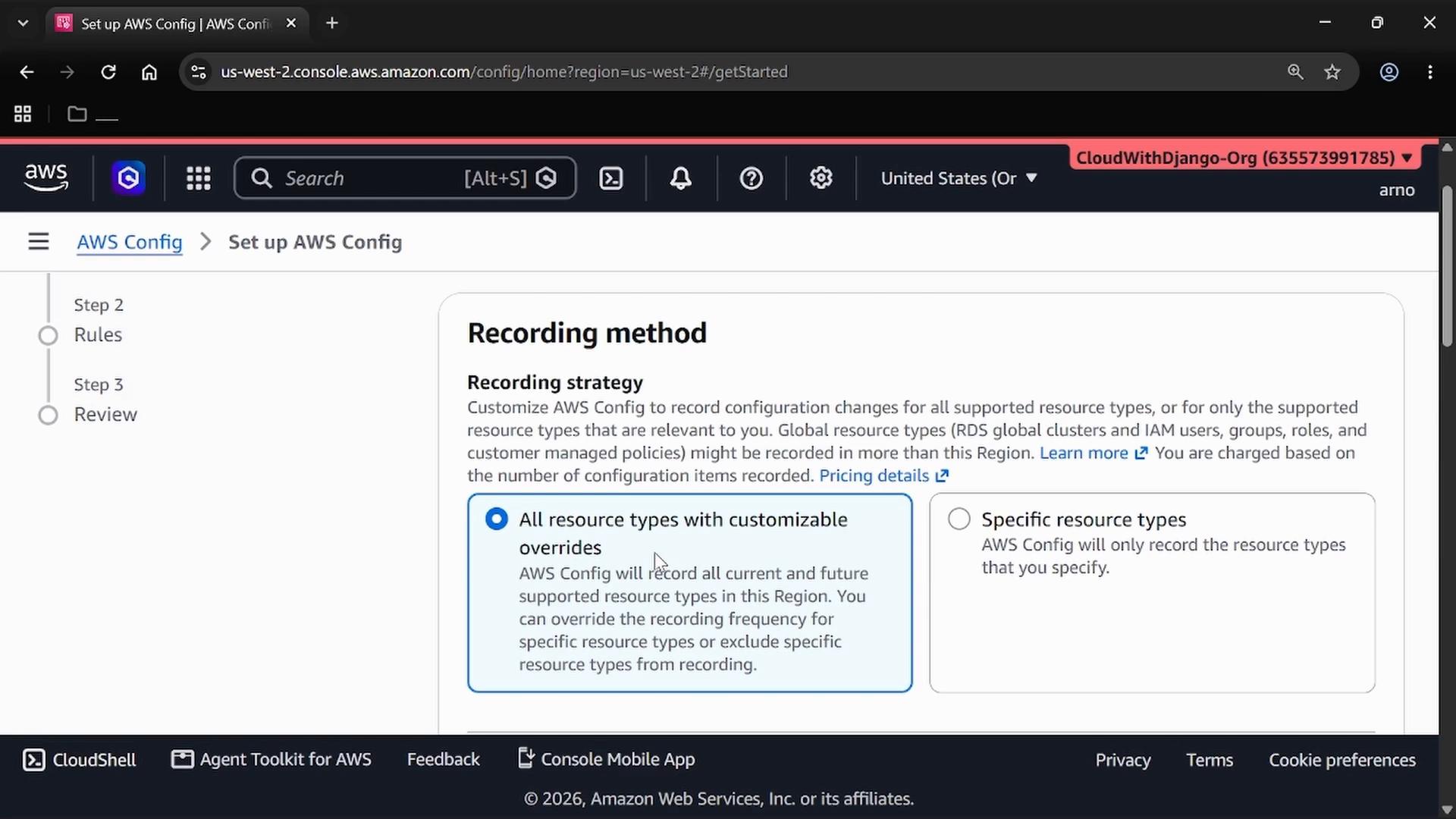This screenshot has width=1456, height=819.
Task: Go to the browser home page
Action: 149,72
